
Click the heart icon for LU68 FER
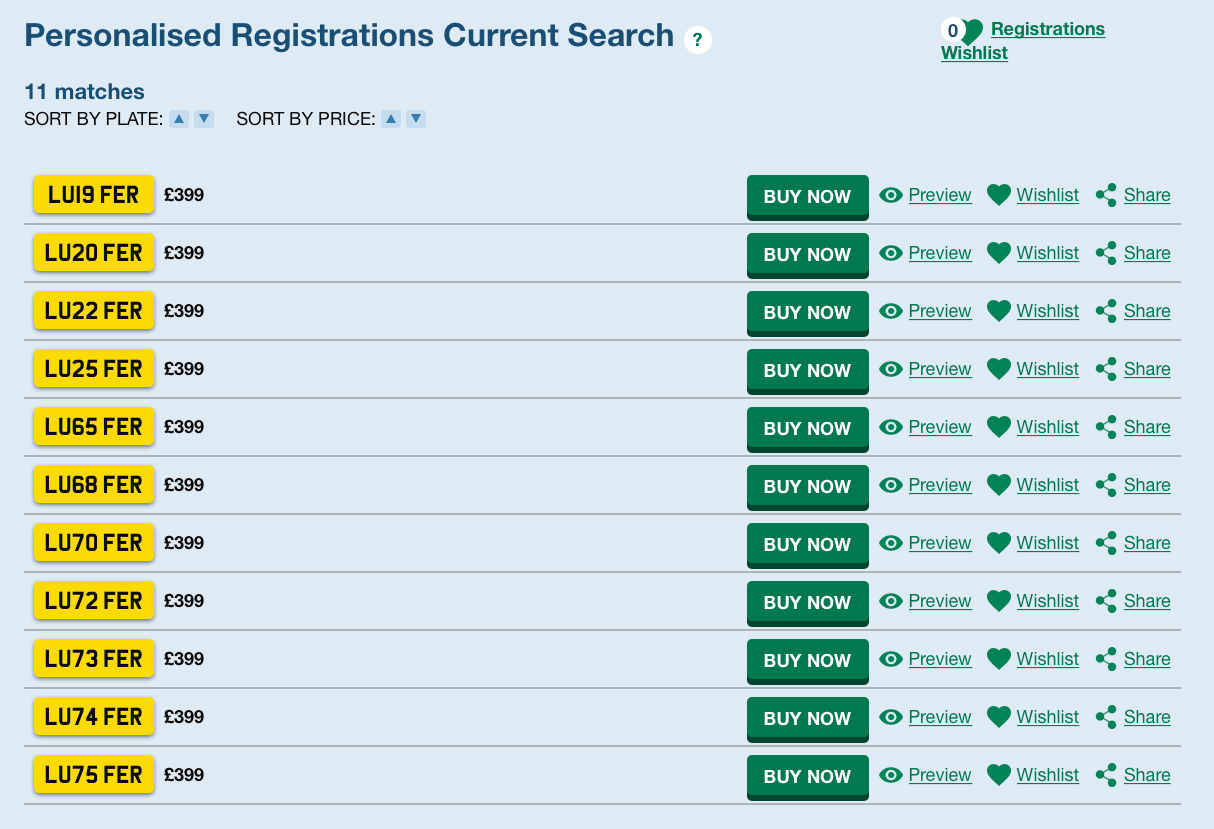click(999, 485)
